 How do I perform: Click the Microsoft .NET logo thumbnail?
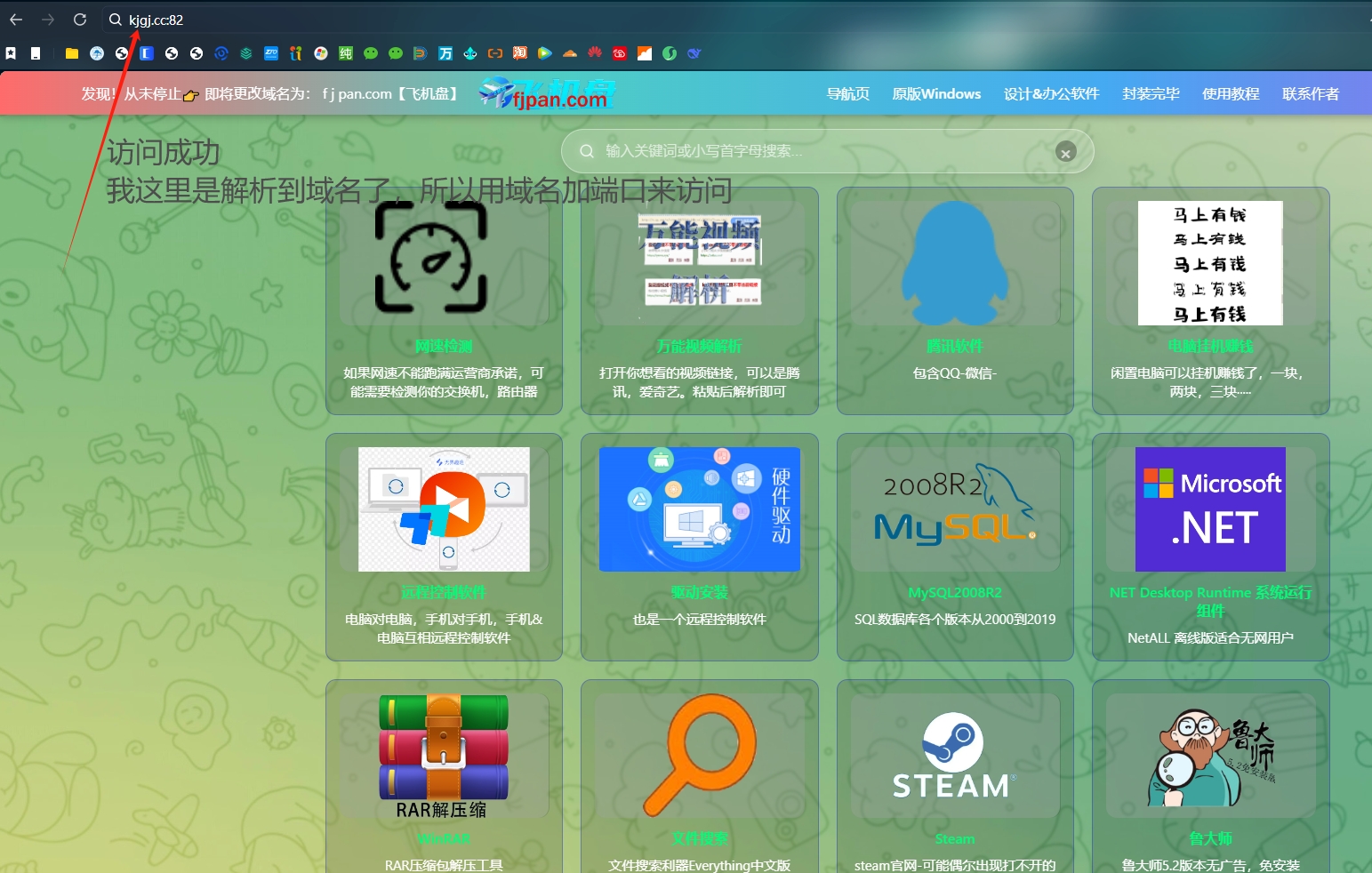pos(1210,509)
